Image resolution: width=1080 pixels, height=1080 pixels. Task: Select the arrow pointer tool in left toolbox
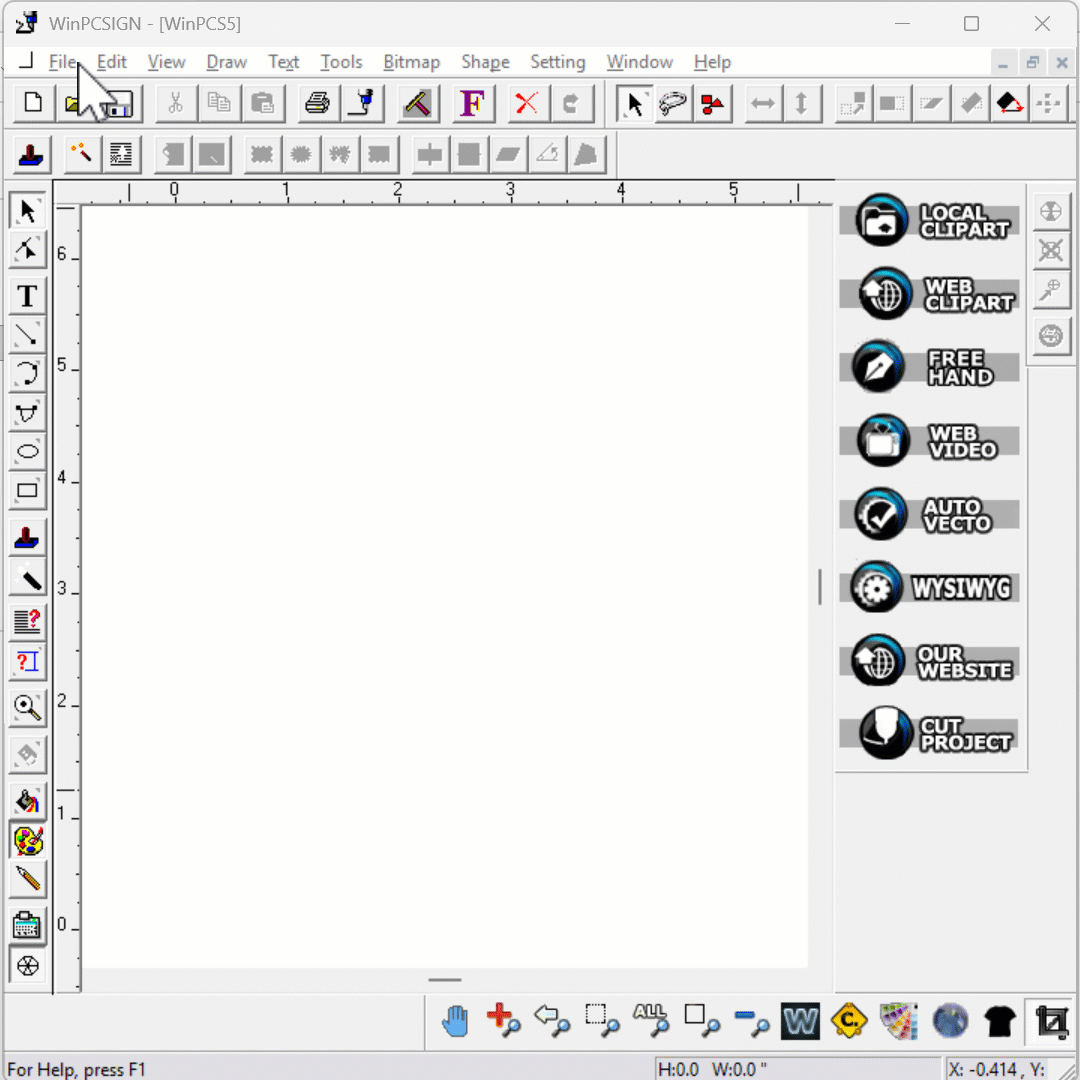28,211
